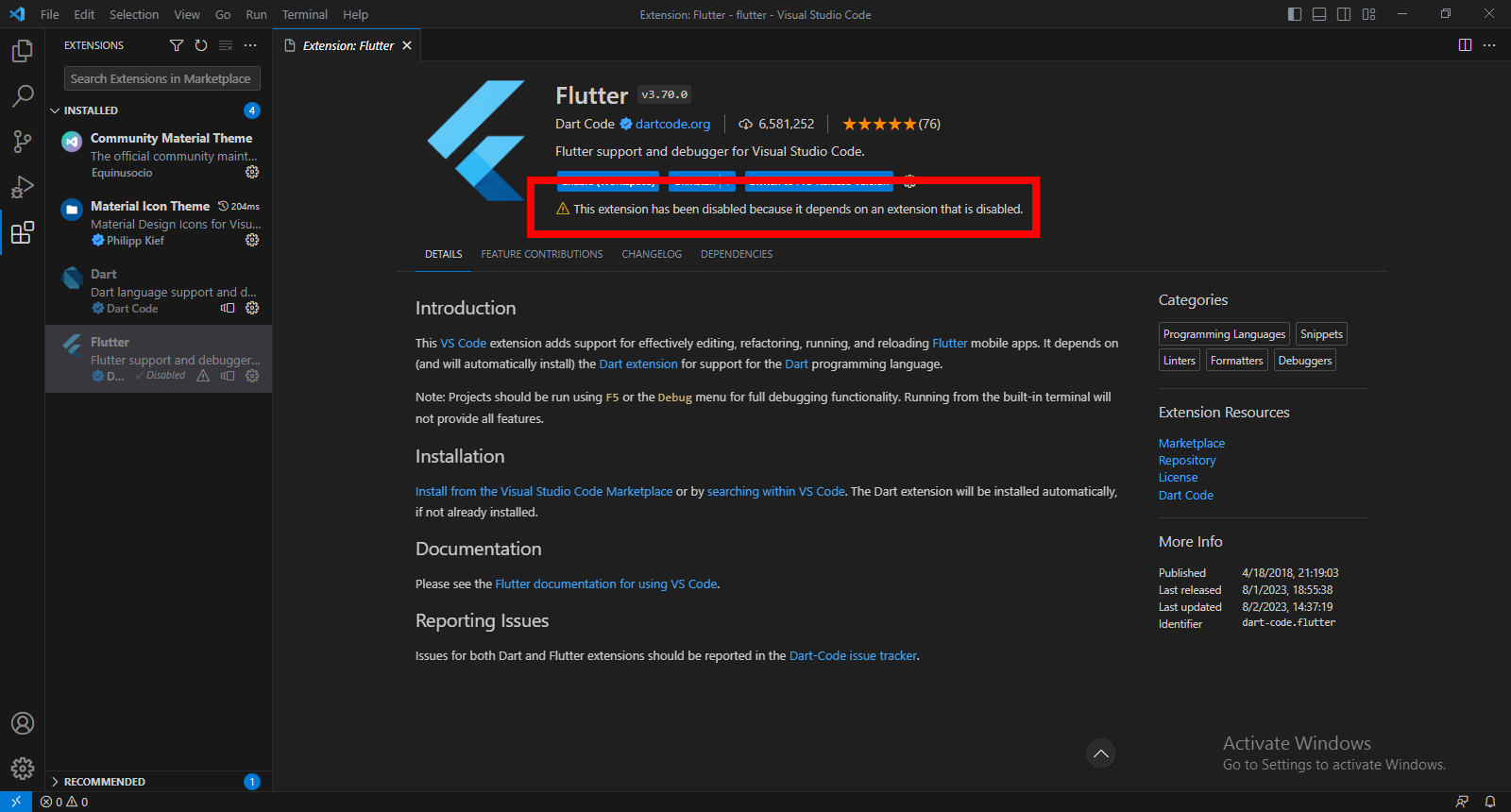Screen dimensions: 1511x812
Task: Open the dartcode.org publisher link
Action: coord(672,124)
